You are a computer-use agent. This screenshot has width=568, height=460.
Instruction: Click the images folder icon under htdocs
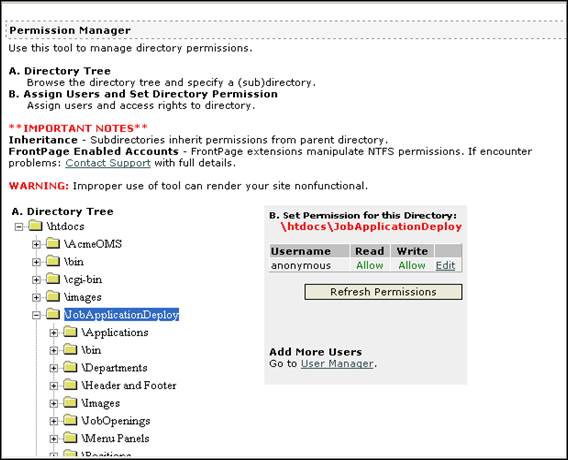pyautogui.click(x=53, y=297)
